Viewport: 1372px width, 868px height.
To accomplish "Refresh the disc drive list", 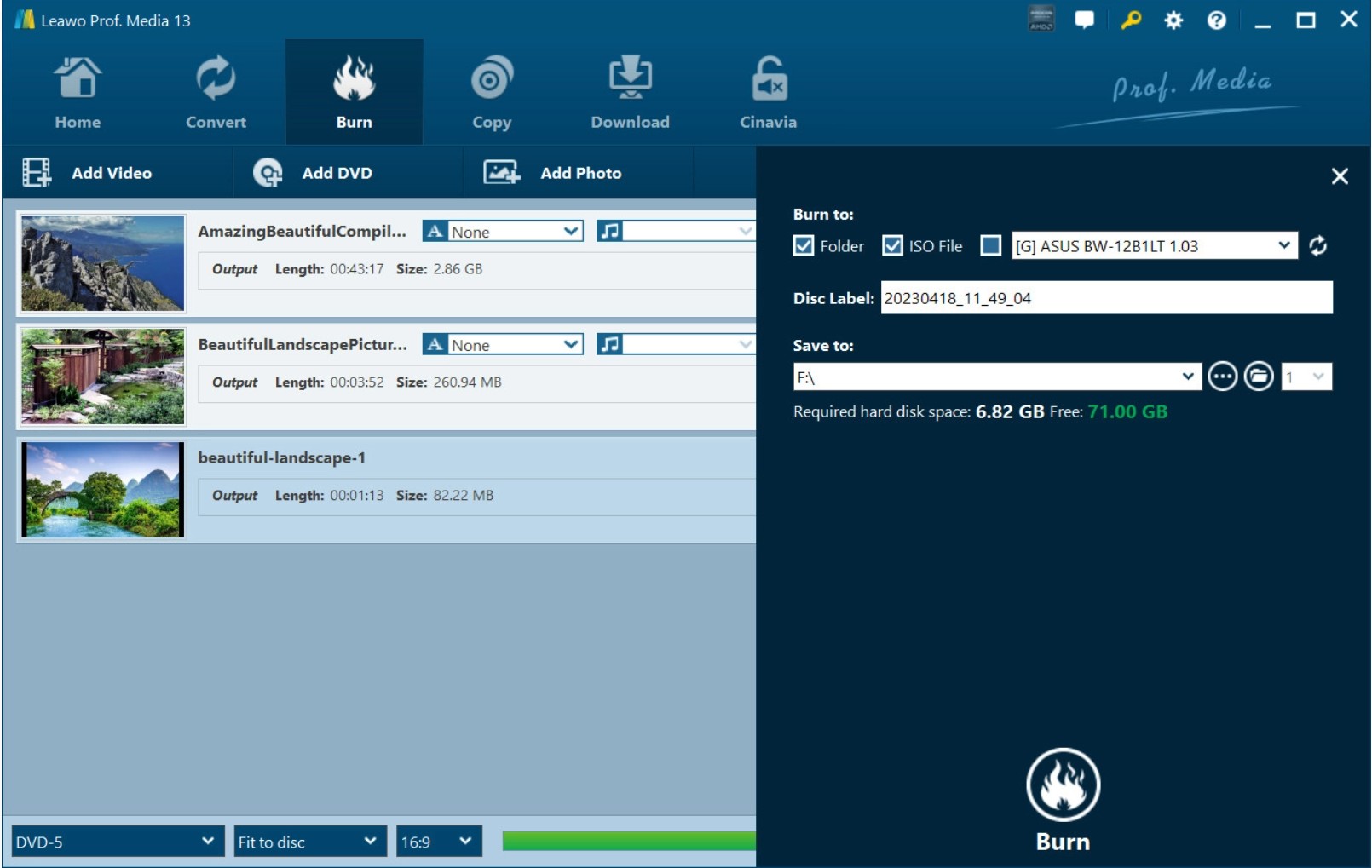I will click(x=1318, y=246).
